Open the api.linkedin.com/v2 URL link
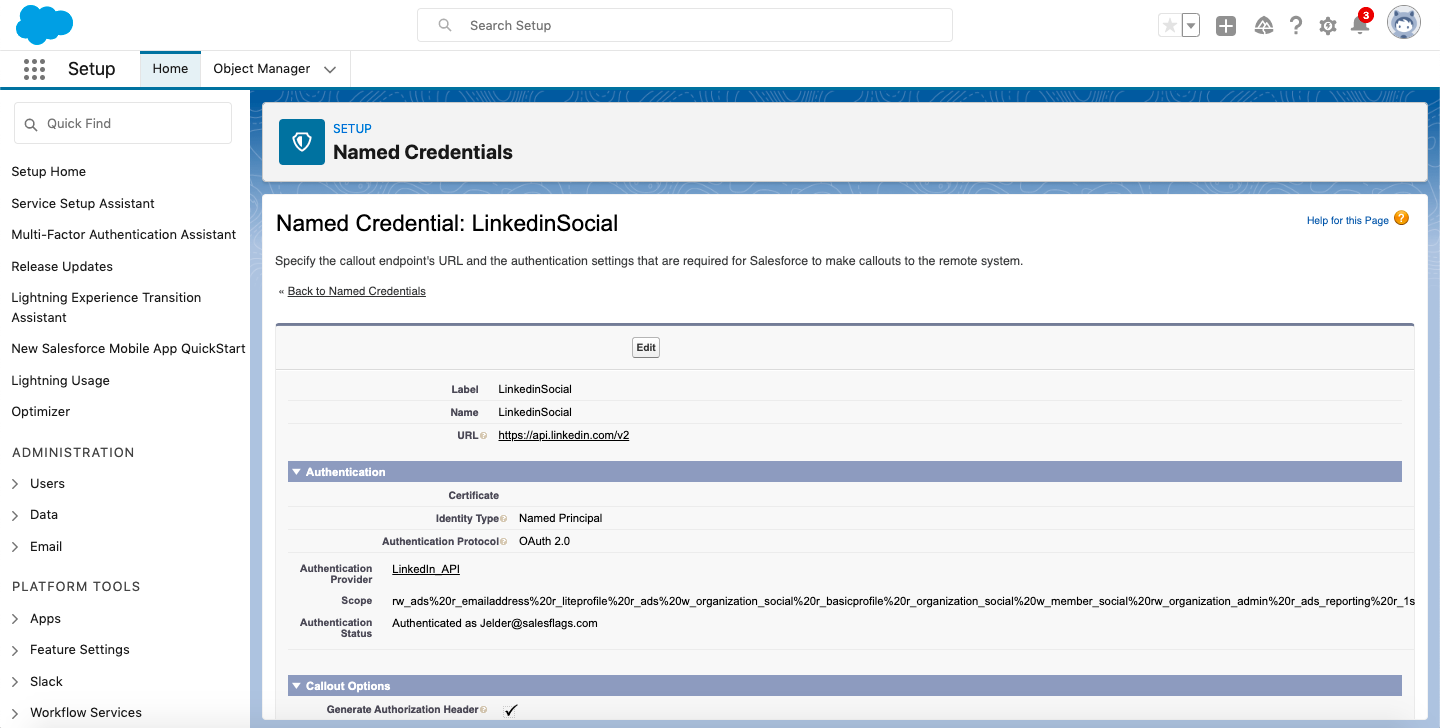 click(564, 436)
